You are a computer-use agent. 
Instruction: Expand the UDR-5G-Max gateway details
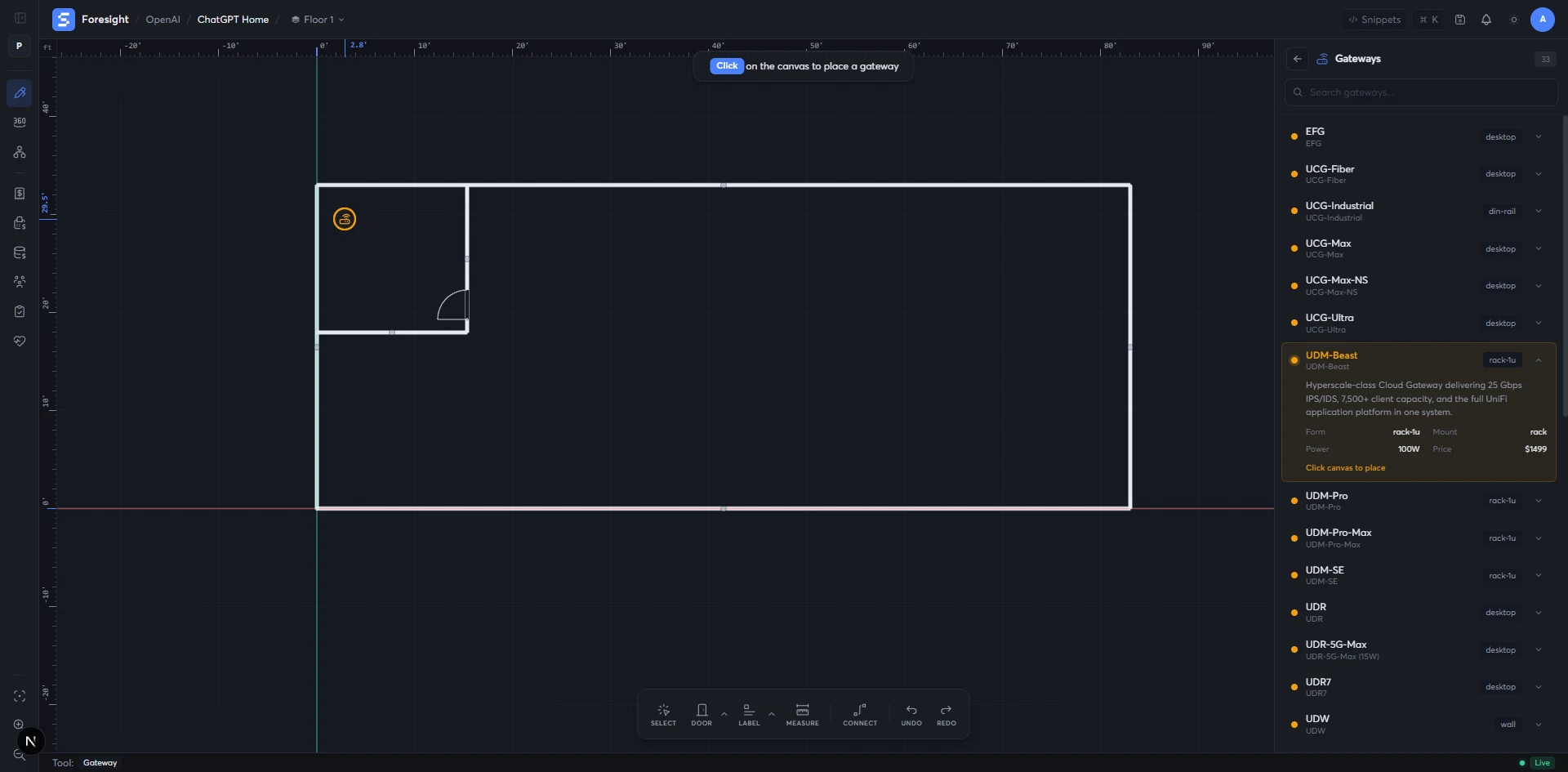click(x=1539, y=650)
